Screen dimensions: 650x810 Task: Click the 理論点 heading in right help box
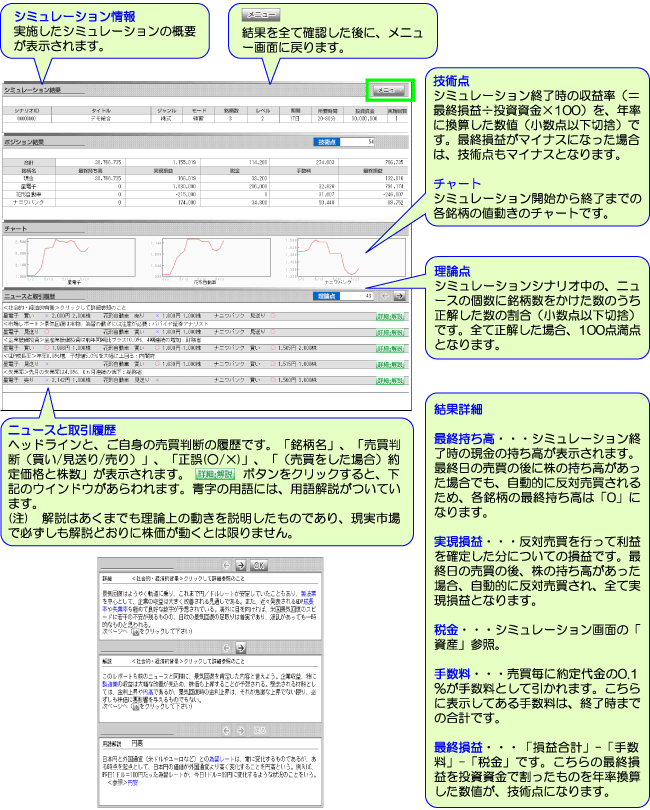point(452,271)
